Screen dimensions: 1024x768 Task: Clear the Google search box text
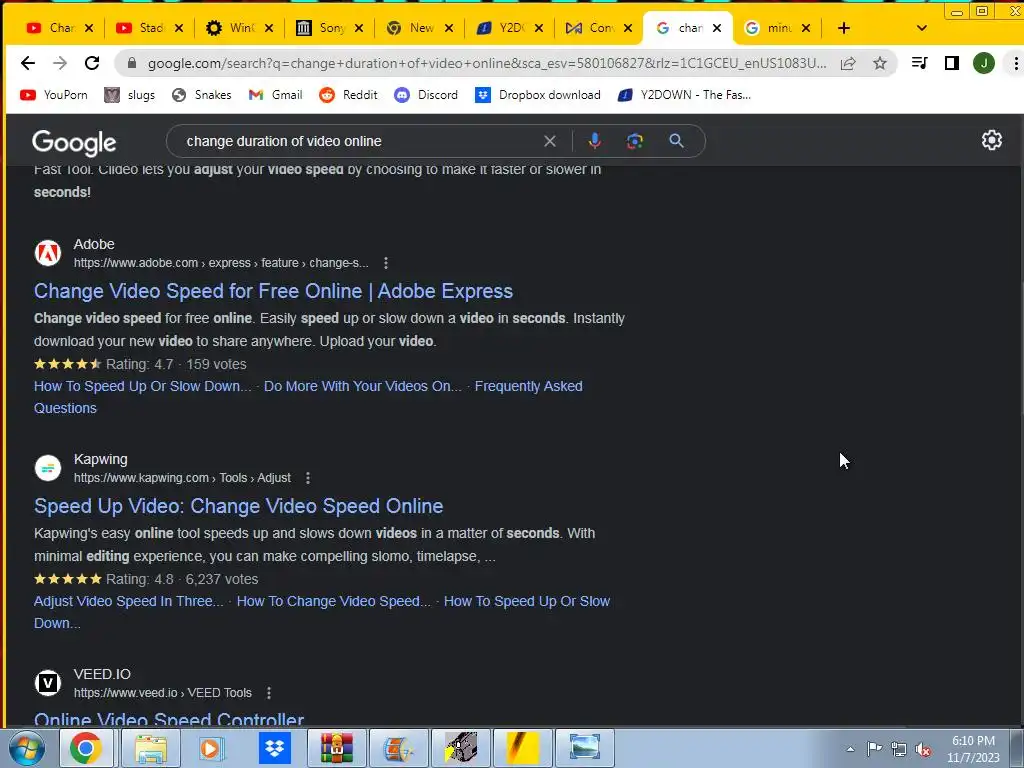click(x=550, y=141)
